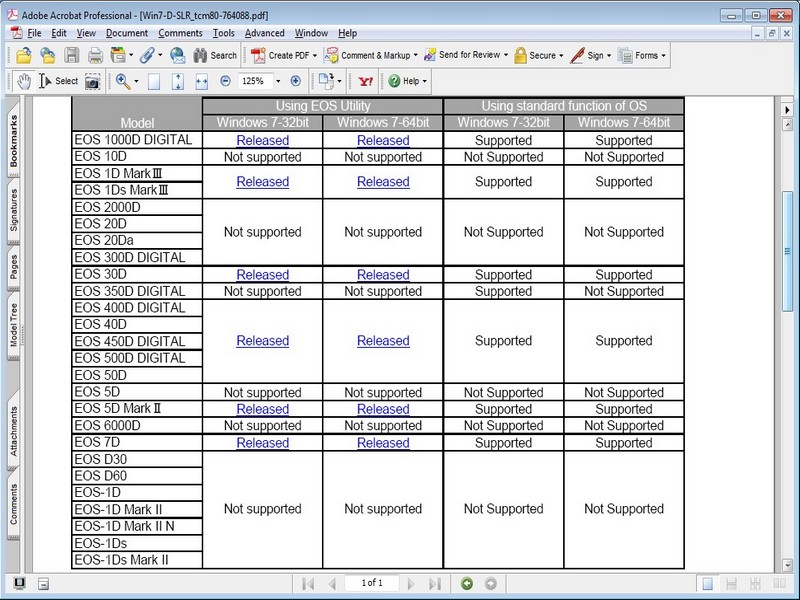Open the Advanced menu
Viewport: 800px width, 600px height.
click(x=265, y=33)
